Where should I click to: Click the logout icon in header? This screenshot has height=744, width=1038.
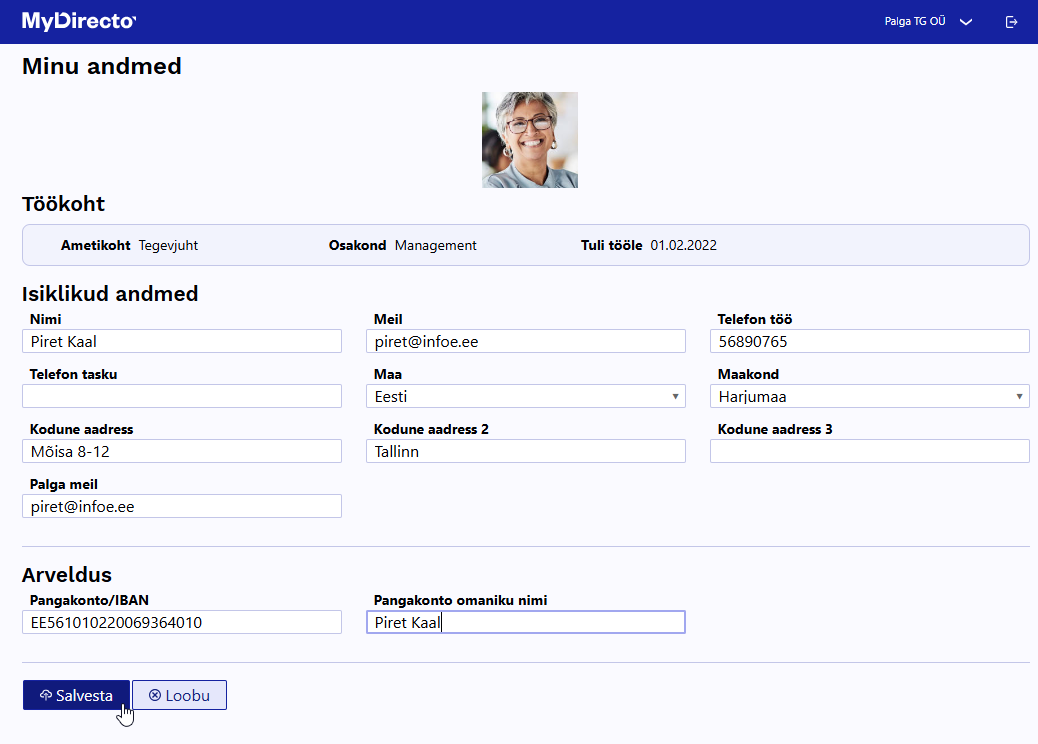[x=1011, y=22]
